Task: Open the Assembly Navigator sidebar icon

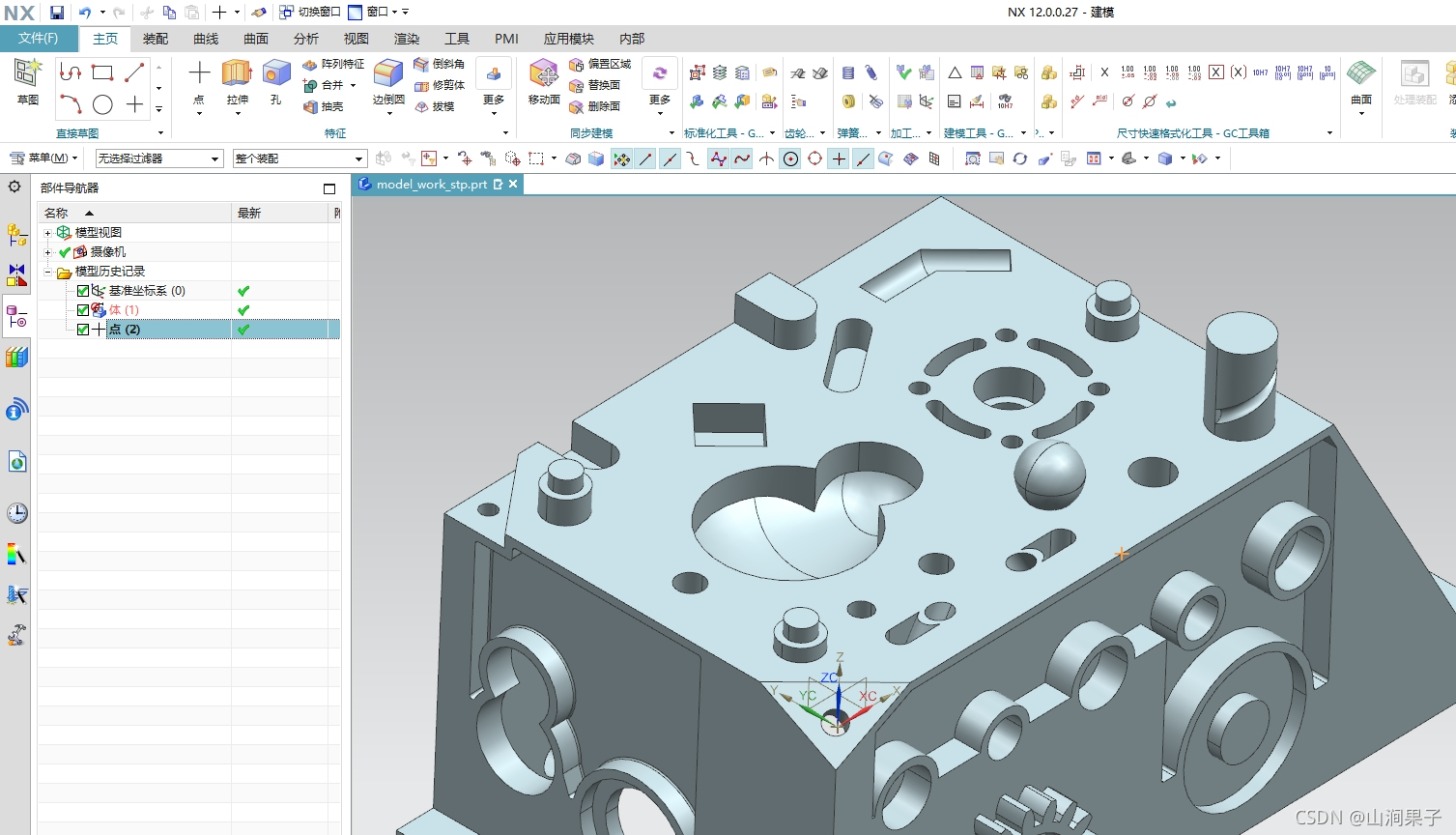Action: click(16, 235)
